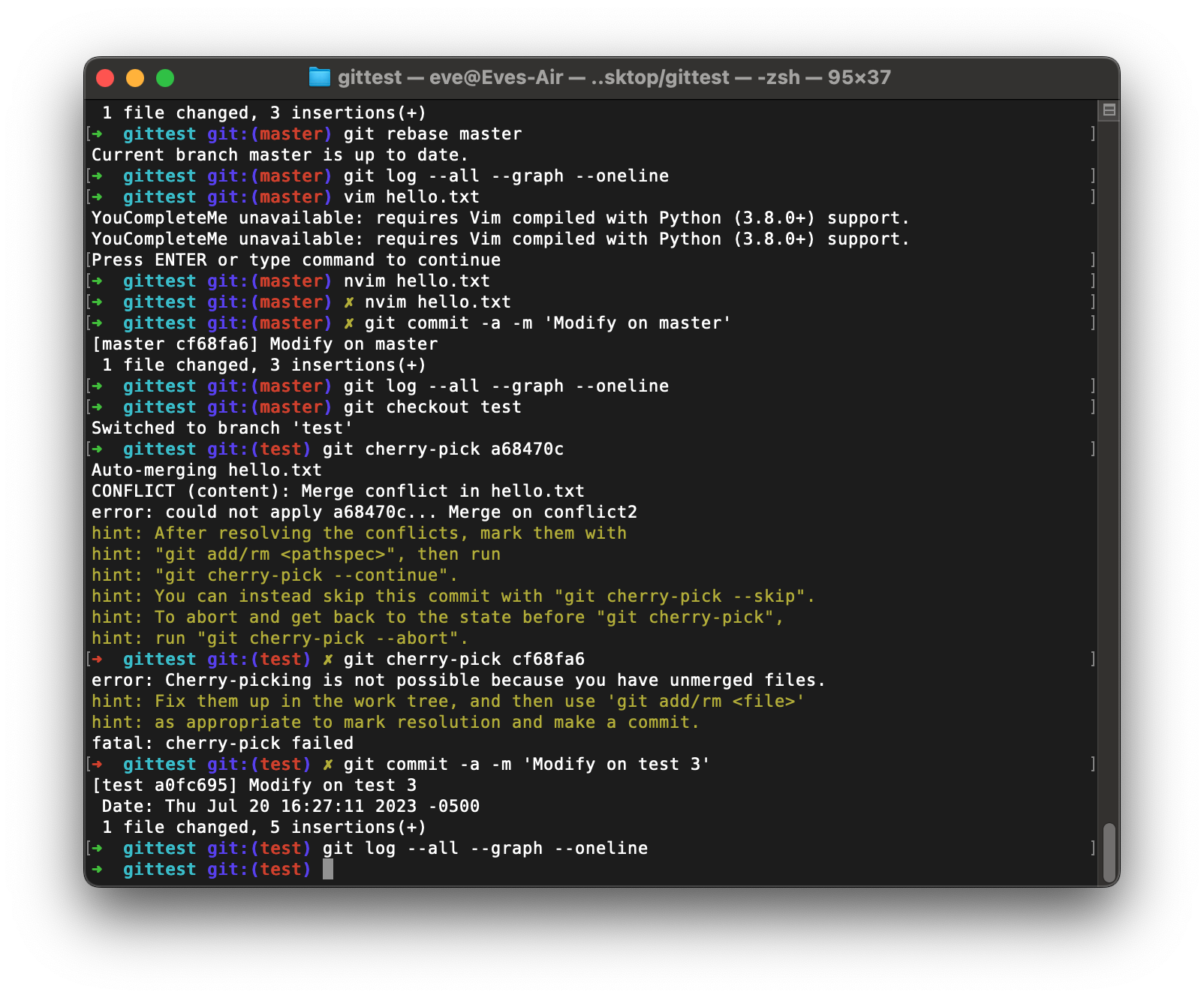This screenshot has height=998, width=1204.
Task: Click hint mentioning 'git cherry-pick --skip'
Action: pyautogui.click(x=453, y=597)
